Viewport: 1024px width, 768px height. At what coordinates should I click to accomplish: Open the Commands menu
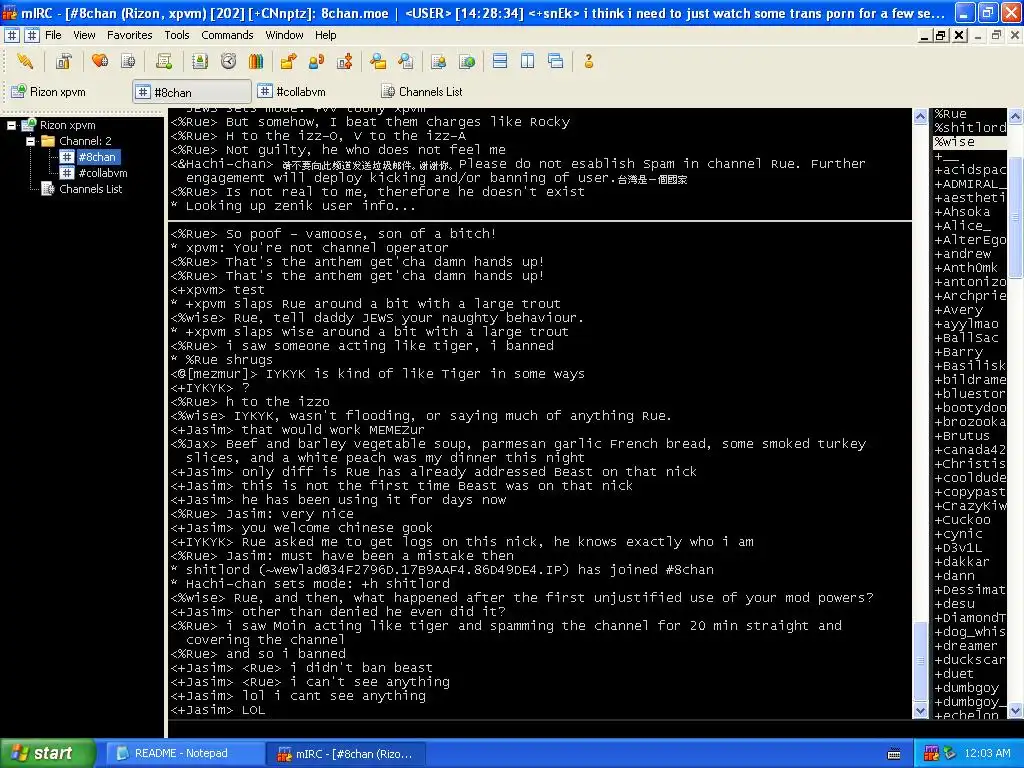[x=227, y=35]
